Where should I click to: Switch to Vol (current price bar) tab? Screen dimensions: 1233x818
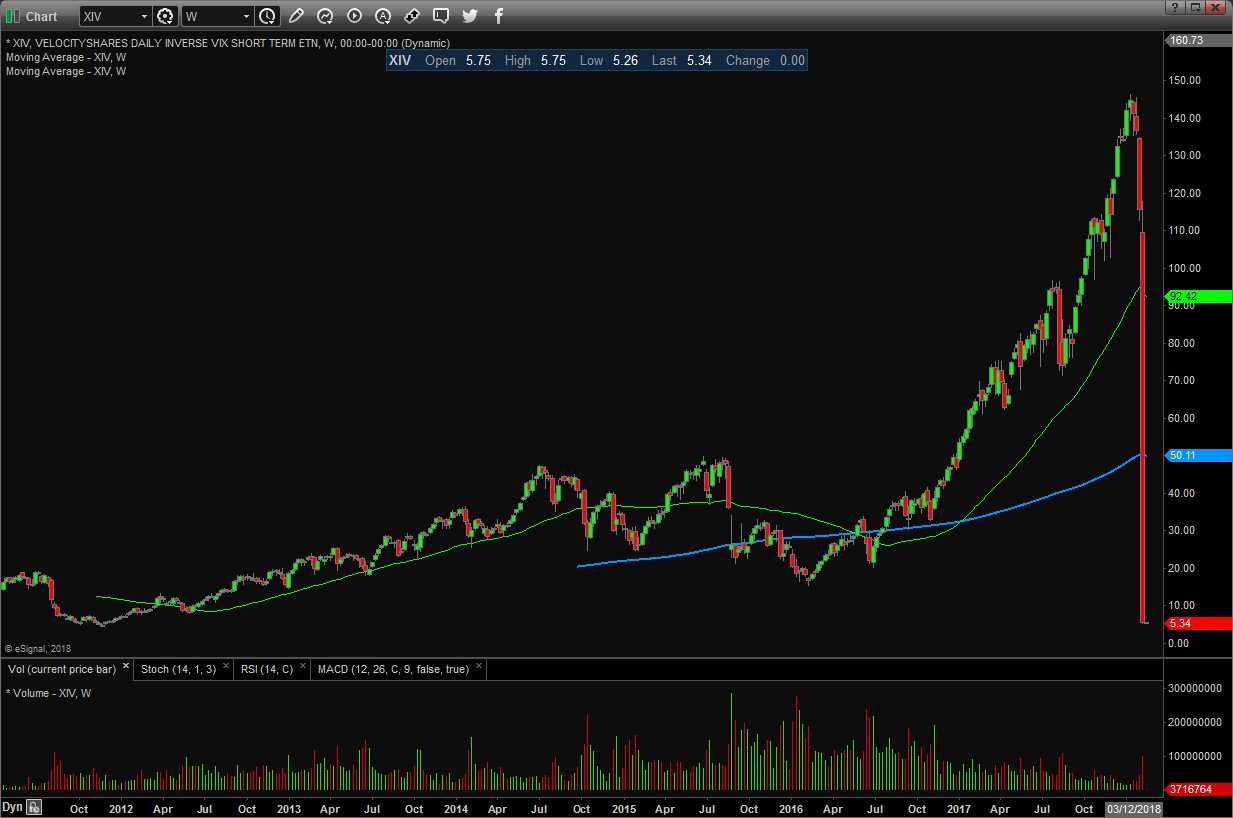(x=62, y=669)
